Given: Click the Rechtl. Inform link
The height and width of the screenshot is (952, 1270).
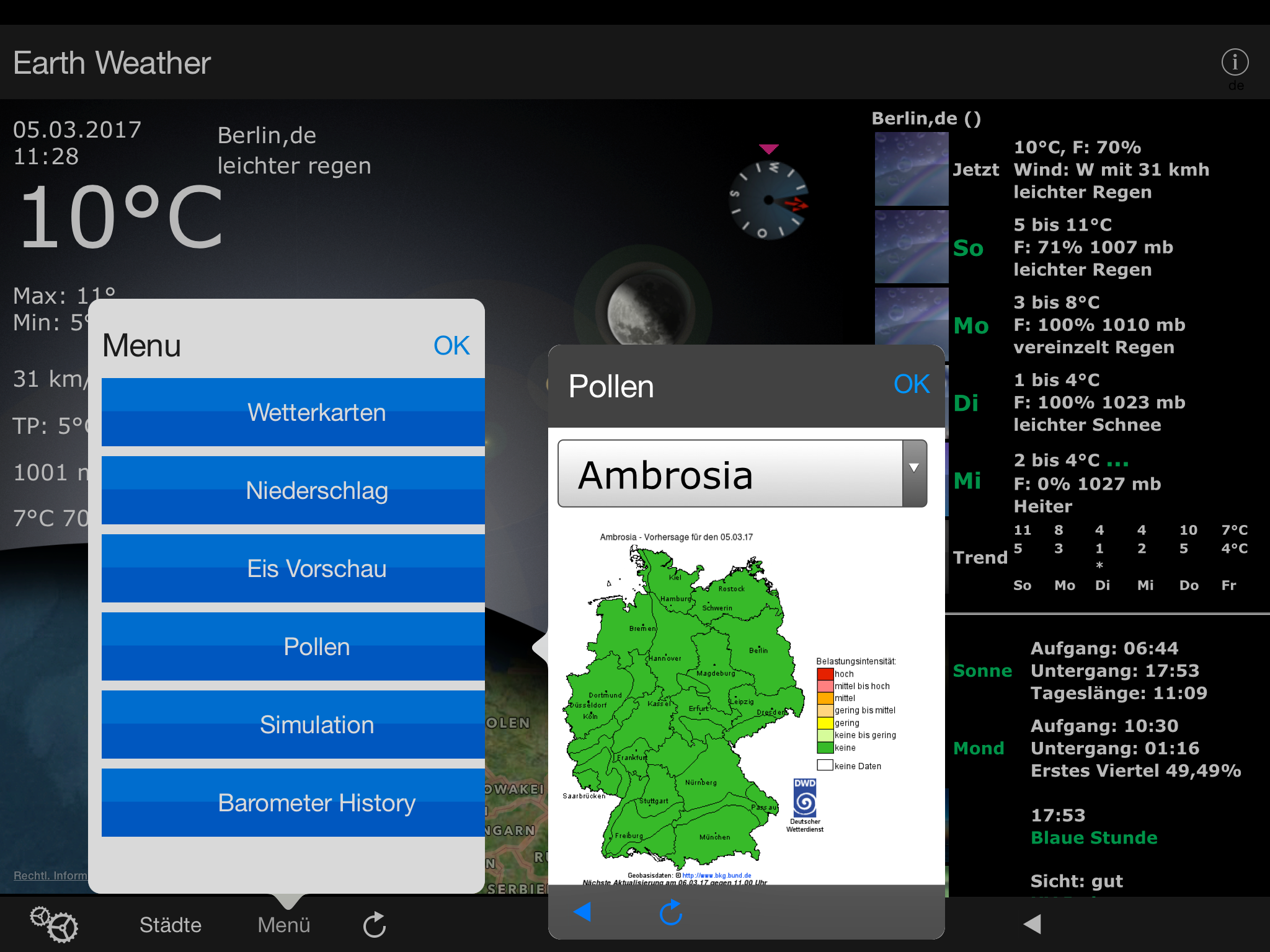Looking at the screenshot, I should [x=50, y=875].
